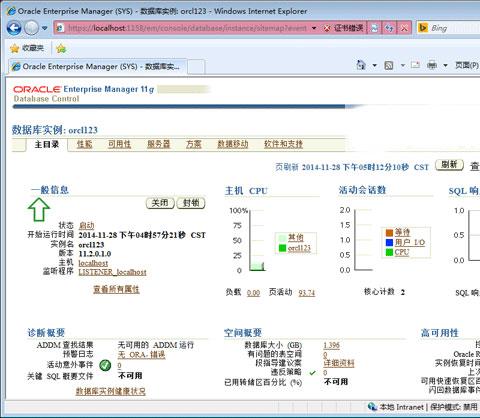480x418 pixels.
Task: Open the localhost host link
Action: (x=93, y=263)
